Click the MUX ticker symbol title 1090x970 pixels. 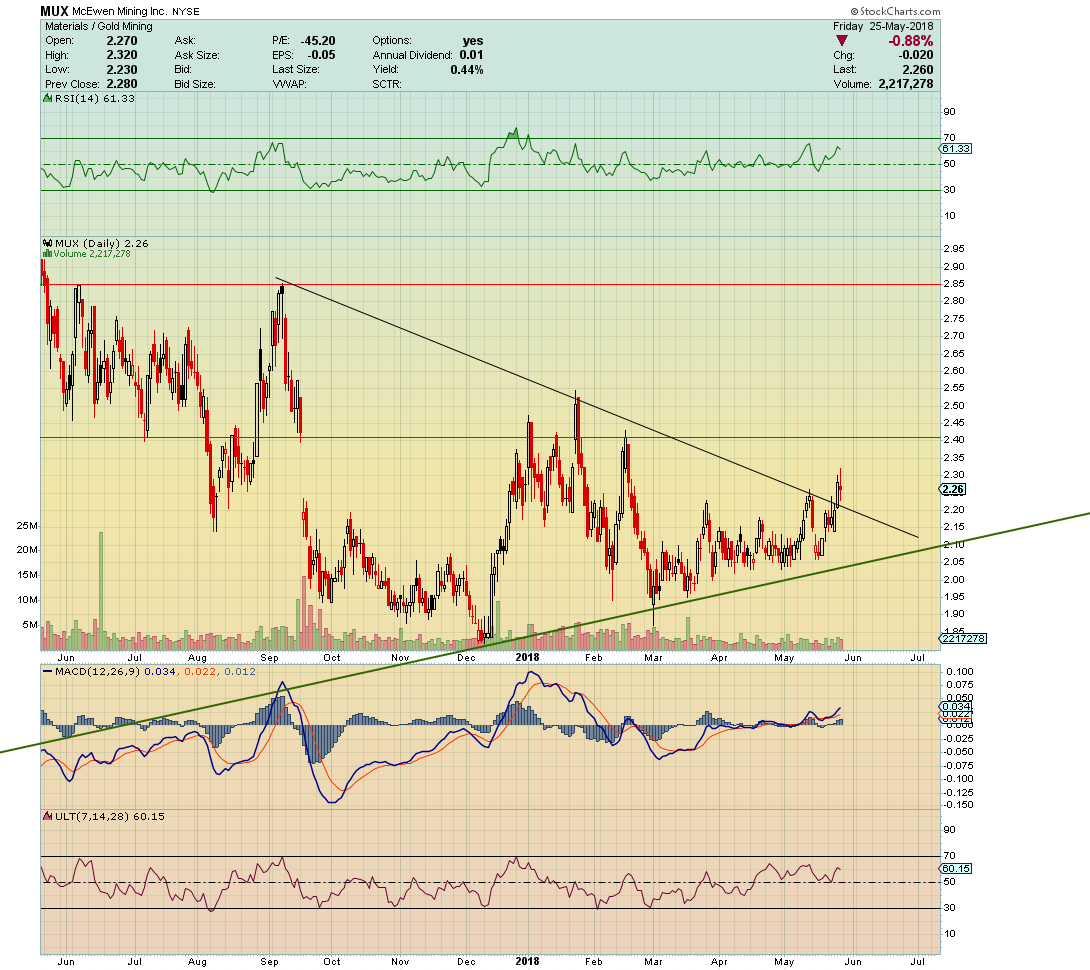(x=54, y=11)
